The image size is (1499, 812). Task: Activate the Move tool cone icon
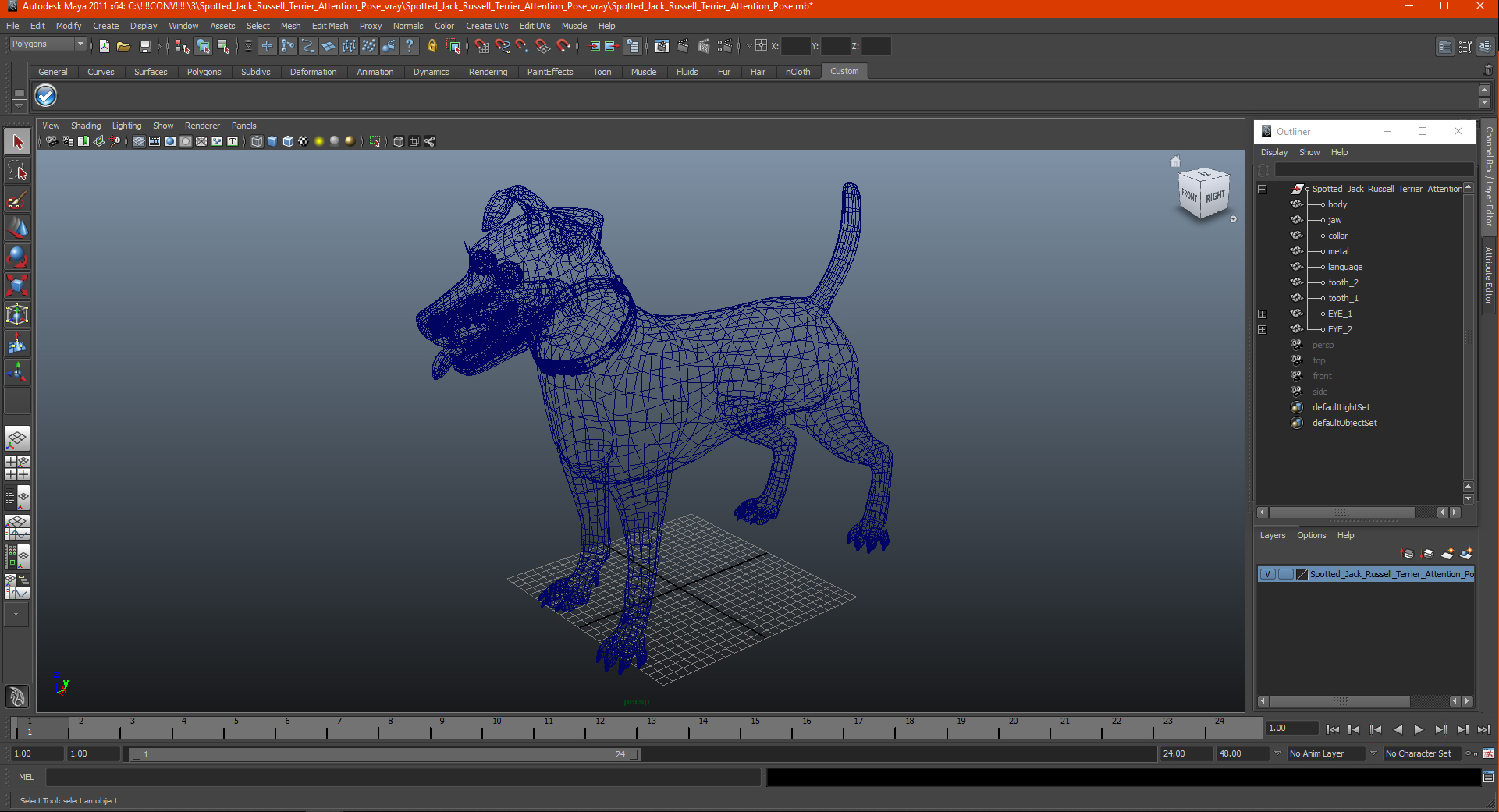pos(17,229)
